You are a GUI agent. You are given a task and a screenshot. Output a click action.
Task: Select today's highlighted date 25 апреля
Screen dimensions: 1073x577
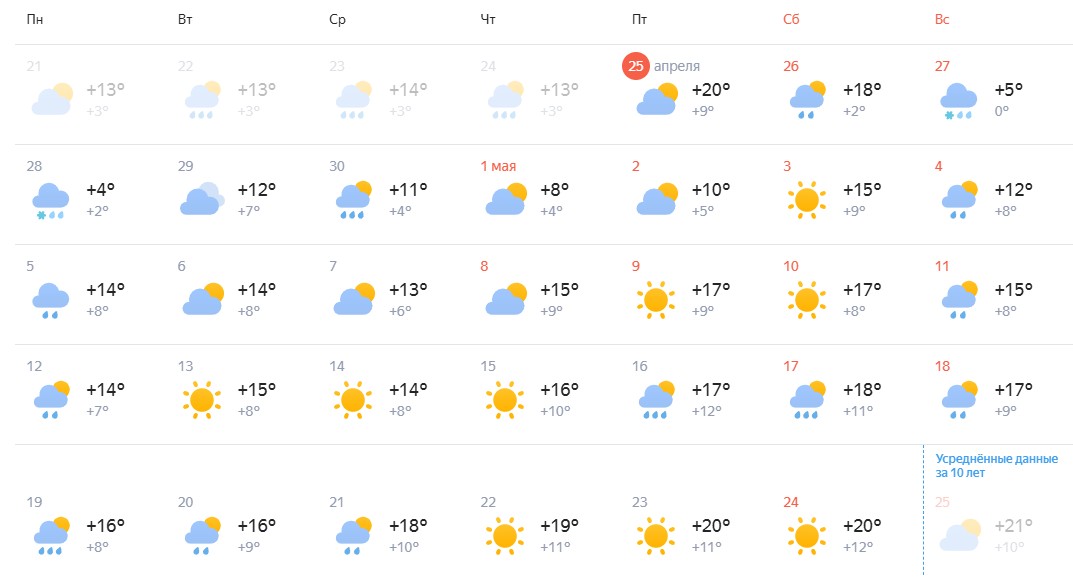[x=635, y=66]
